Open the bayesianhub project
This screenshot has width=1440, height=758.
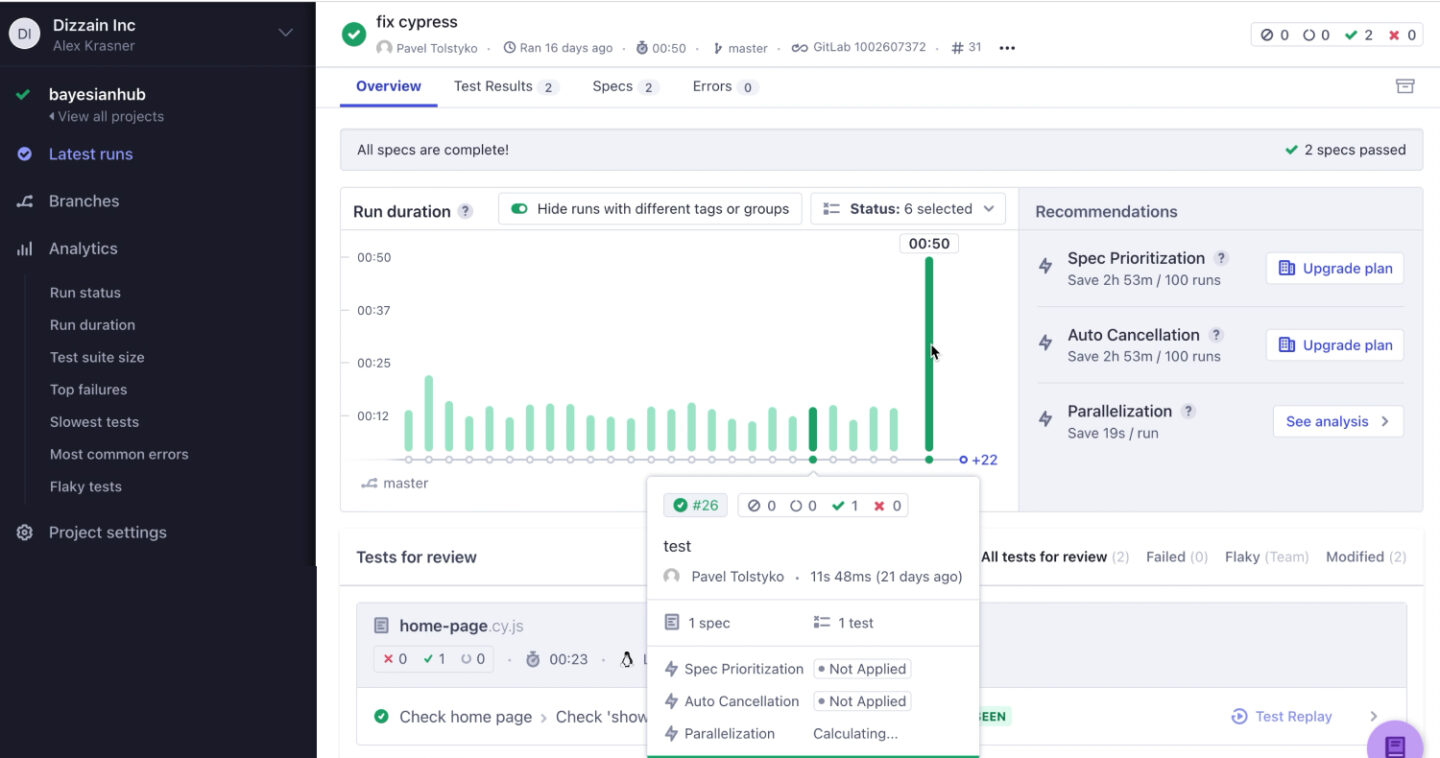point(97,95)
